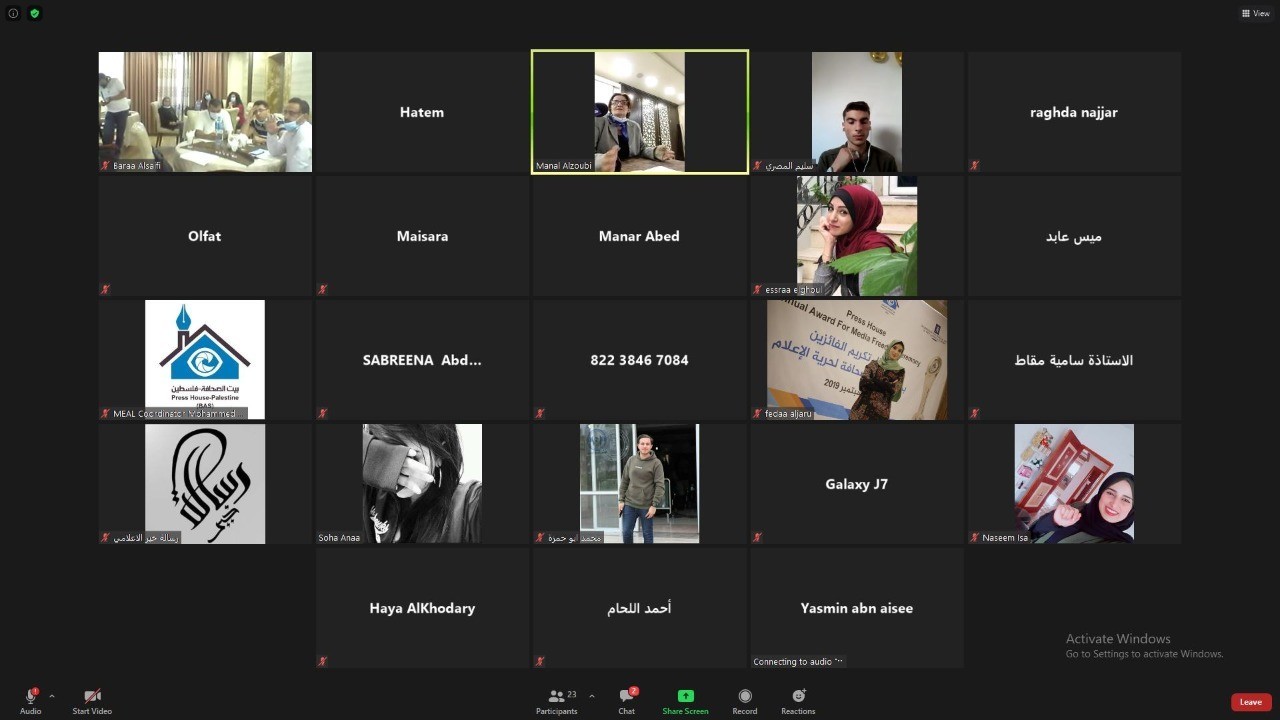Open the Reactions menu

click(x=798, y=701)
